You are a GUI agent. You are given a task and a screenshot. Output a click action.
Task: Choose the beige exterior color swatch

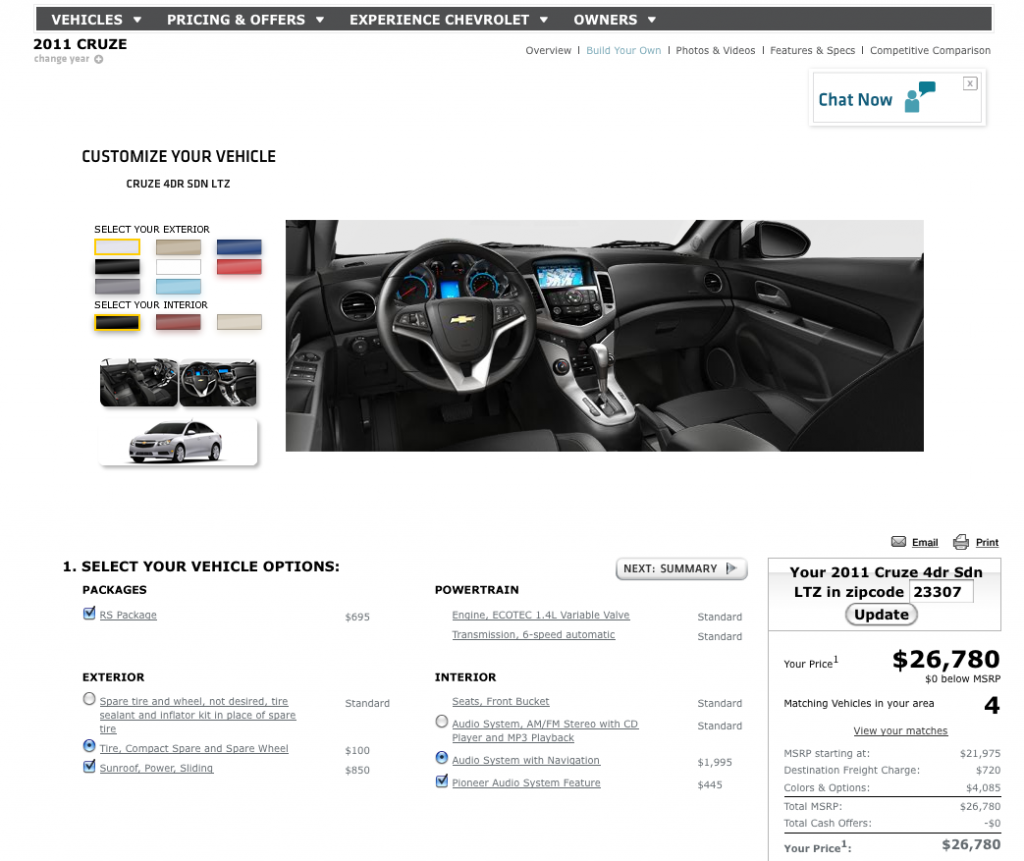point(178,247)
